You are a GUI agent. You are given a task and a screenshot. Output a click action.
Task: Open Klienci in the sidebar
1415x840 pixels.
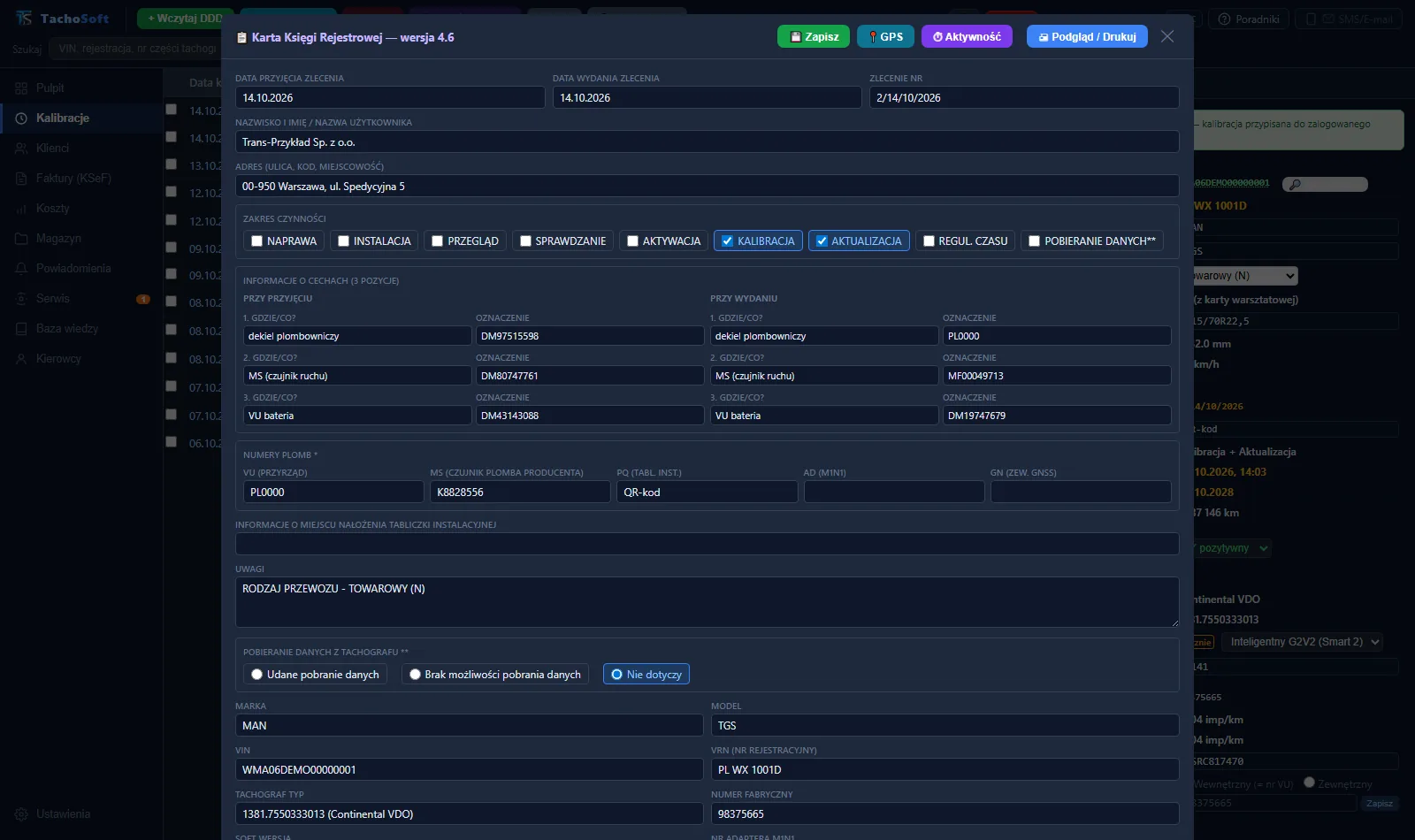[x=81, y=148]
